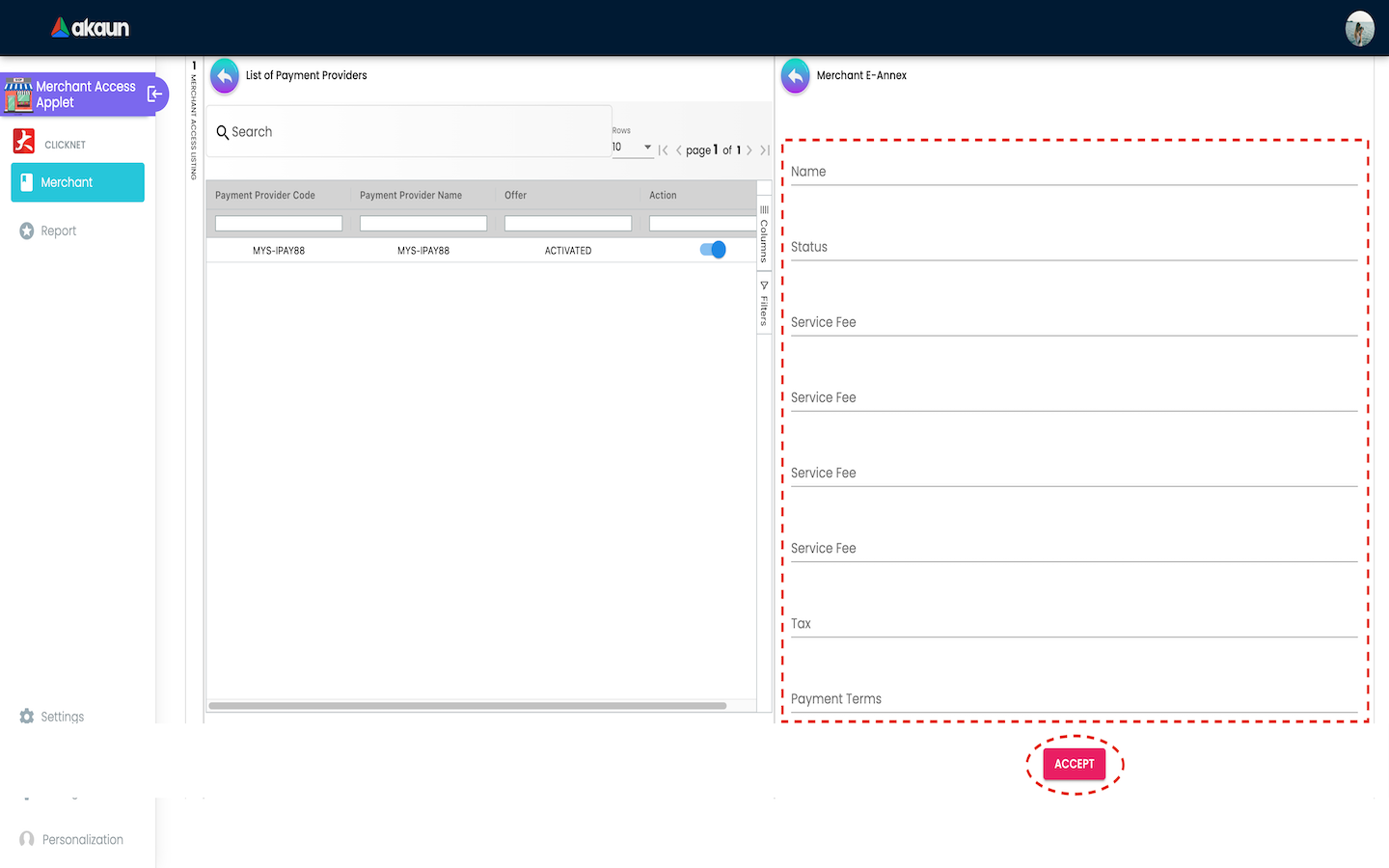Sort by Payment Provider Code column
Viewport: 1389px width, 868px height.
(x=265, y=195)
